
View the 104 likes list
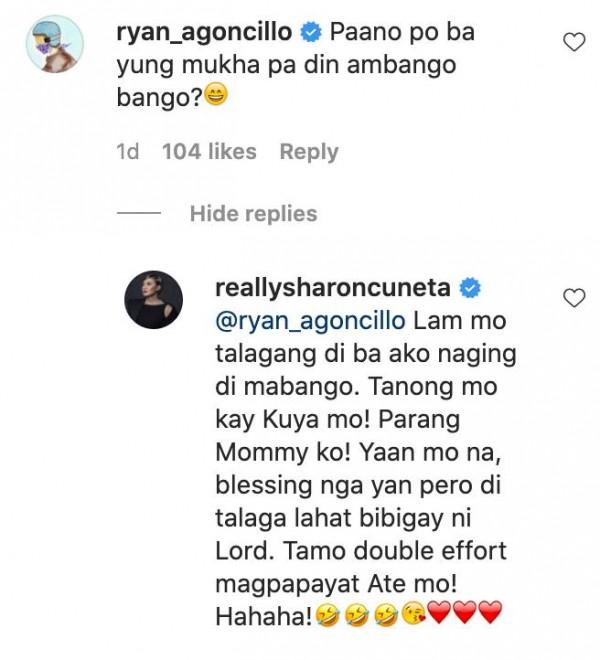click(x=209, y=152)
